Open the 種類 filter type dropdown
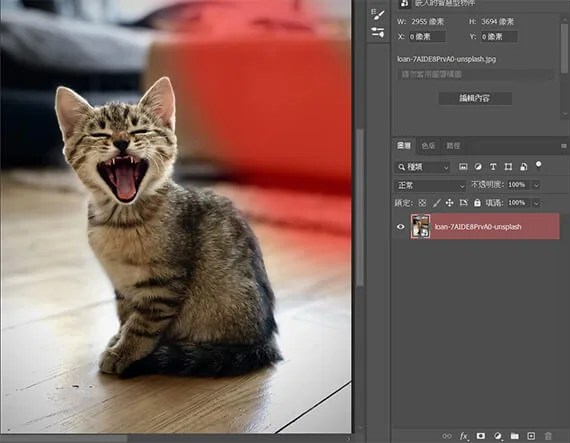The width and height of the screenshot is (570, 443). point(422,167)
